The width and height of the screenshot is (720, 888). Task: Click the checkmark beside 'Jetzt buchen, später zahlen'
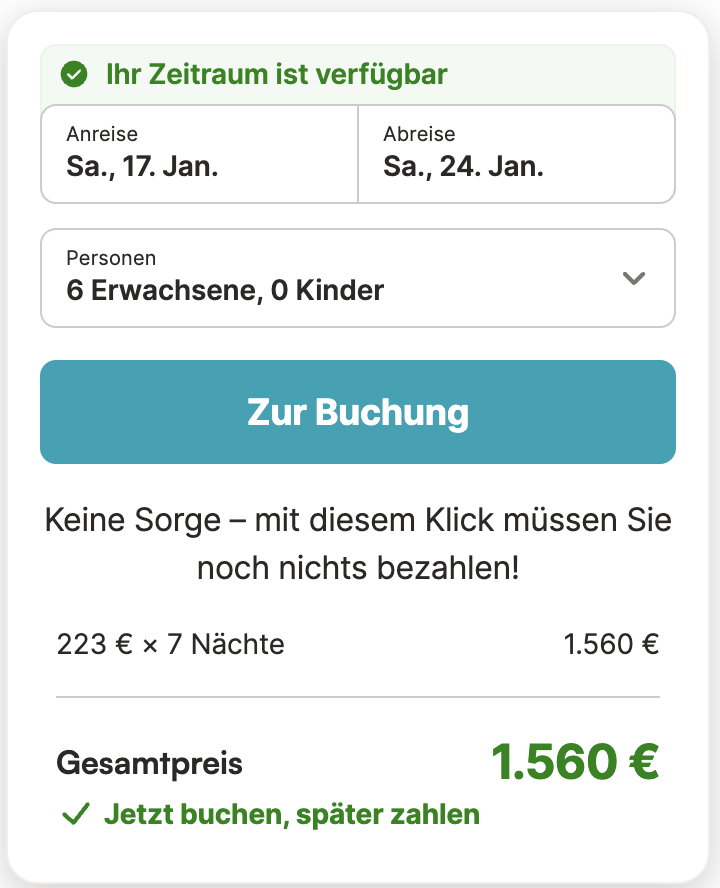[76, 815]
